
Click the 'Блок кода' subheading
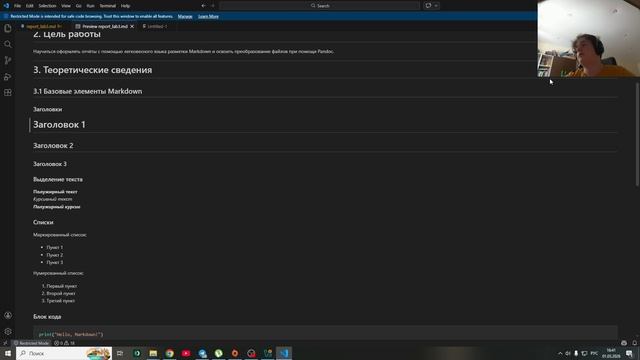click(47, 316)
